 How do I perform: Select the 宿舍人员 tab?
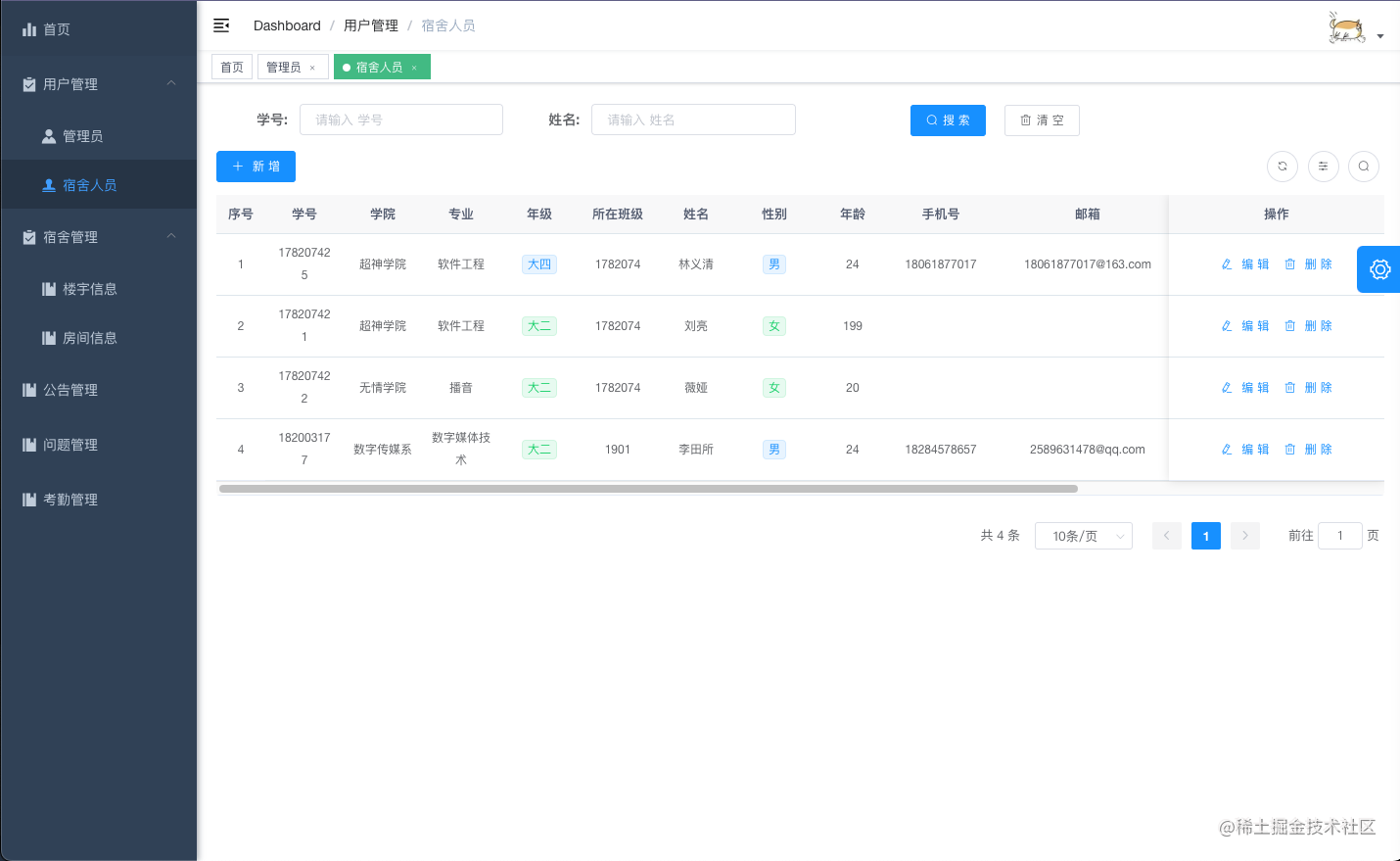coord(382,67)
